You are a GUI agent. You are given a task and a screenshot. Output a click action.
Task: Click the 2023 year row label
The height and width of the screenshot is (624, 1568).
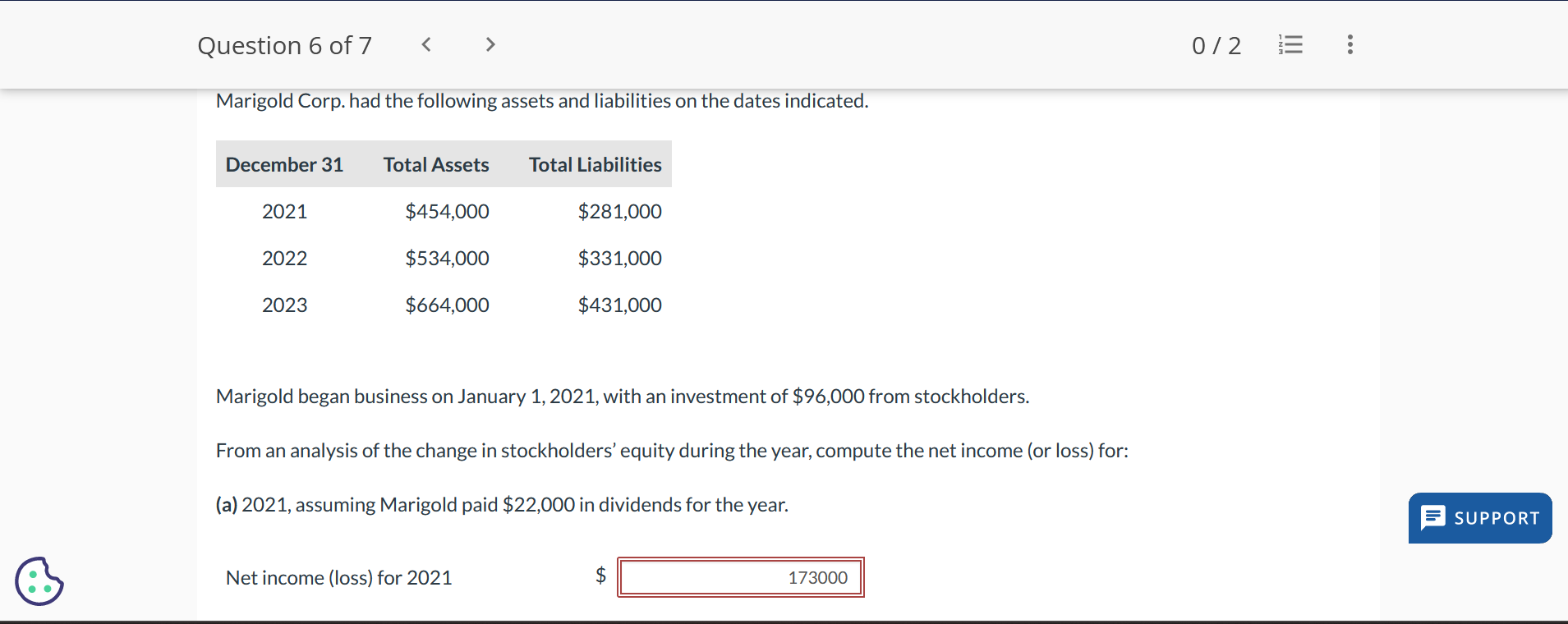point(284,305)
